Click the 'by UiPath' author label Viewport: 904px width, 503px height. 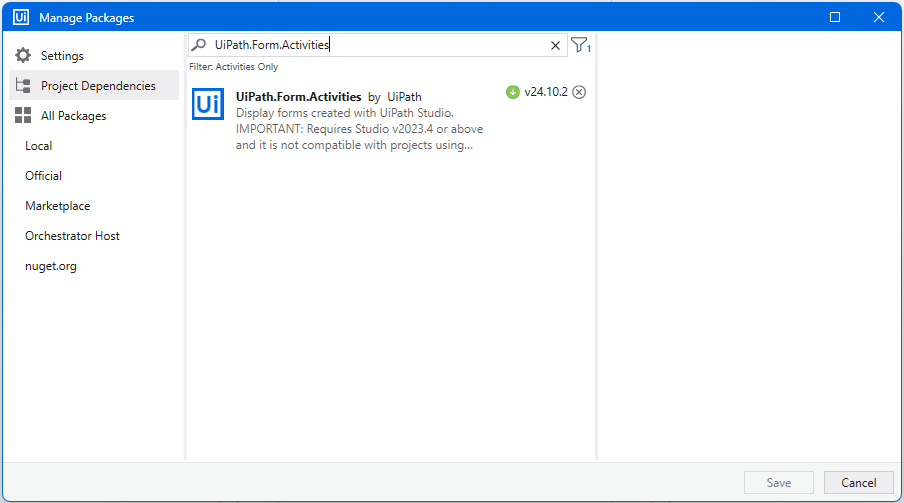[395, 97]
